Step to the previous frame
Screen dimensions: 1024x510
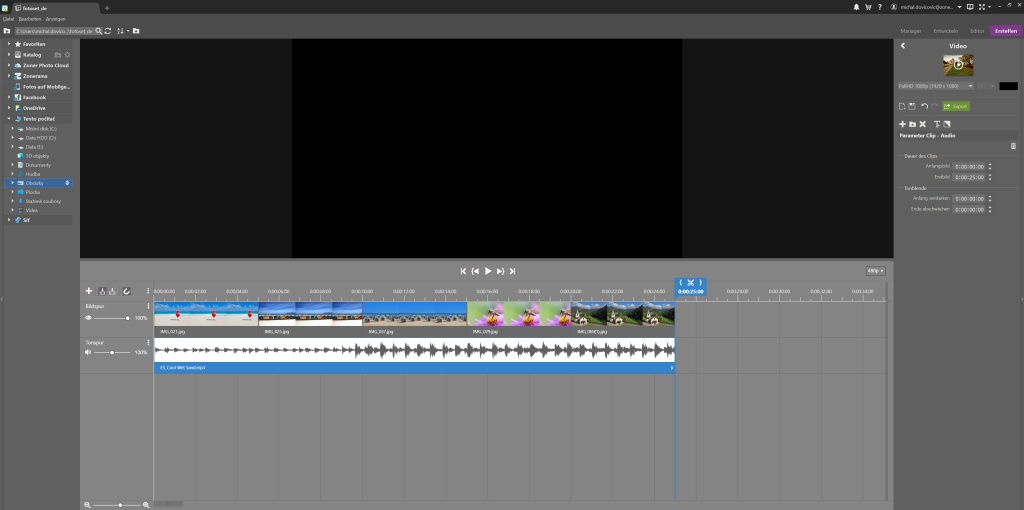(475, 271)
